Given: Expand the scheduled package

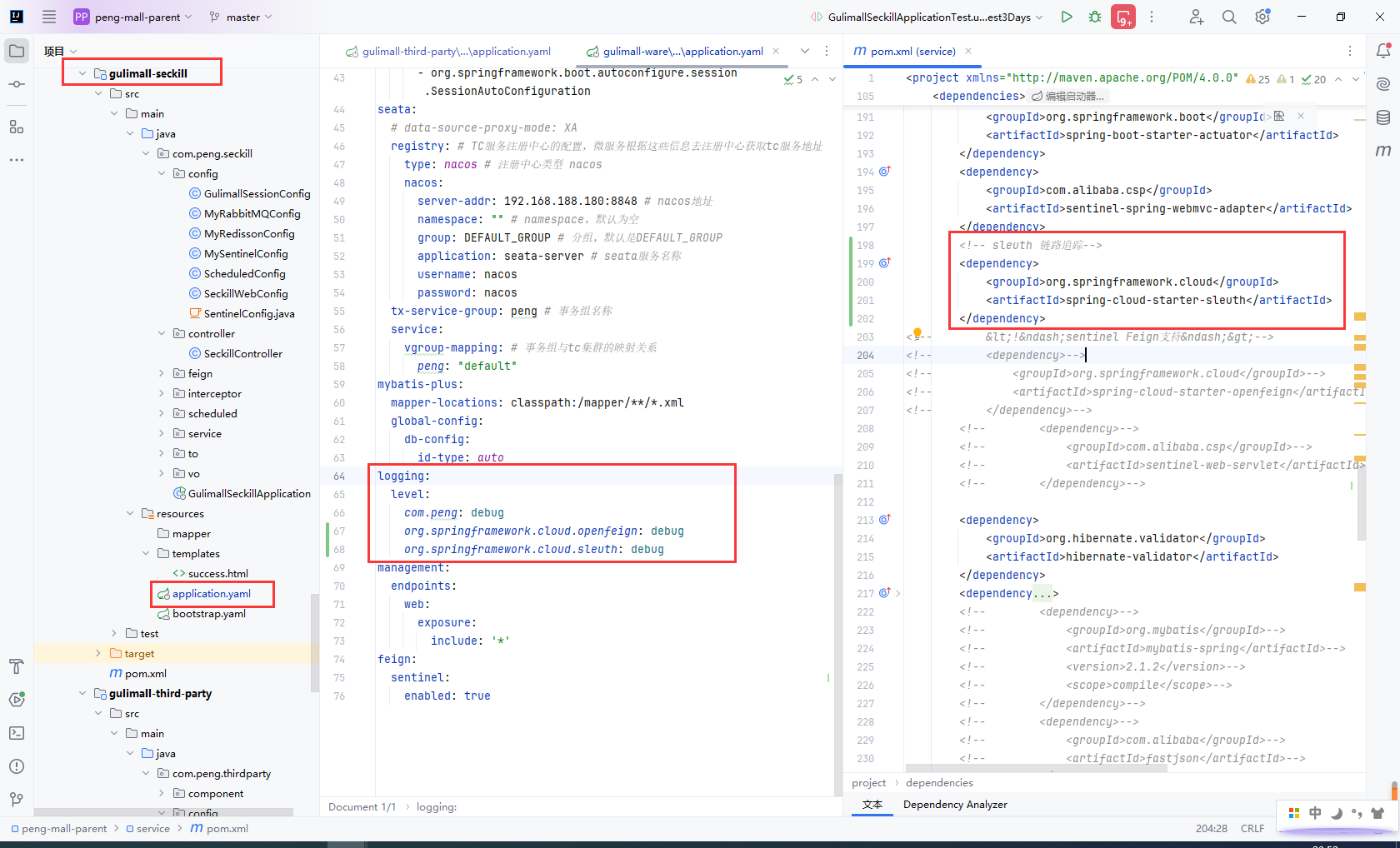Looking at the screenshot, I should click(162, 413).
